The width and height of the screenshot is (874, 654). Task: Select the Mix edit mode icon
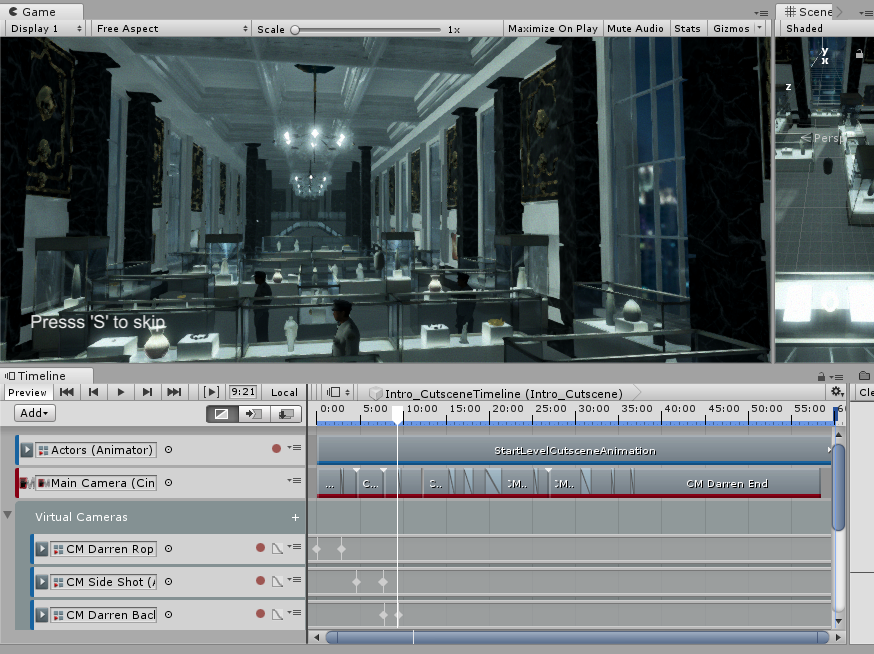[222, 414]
